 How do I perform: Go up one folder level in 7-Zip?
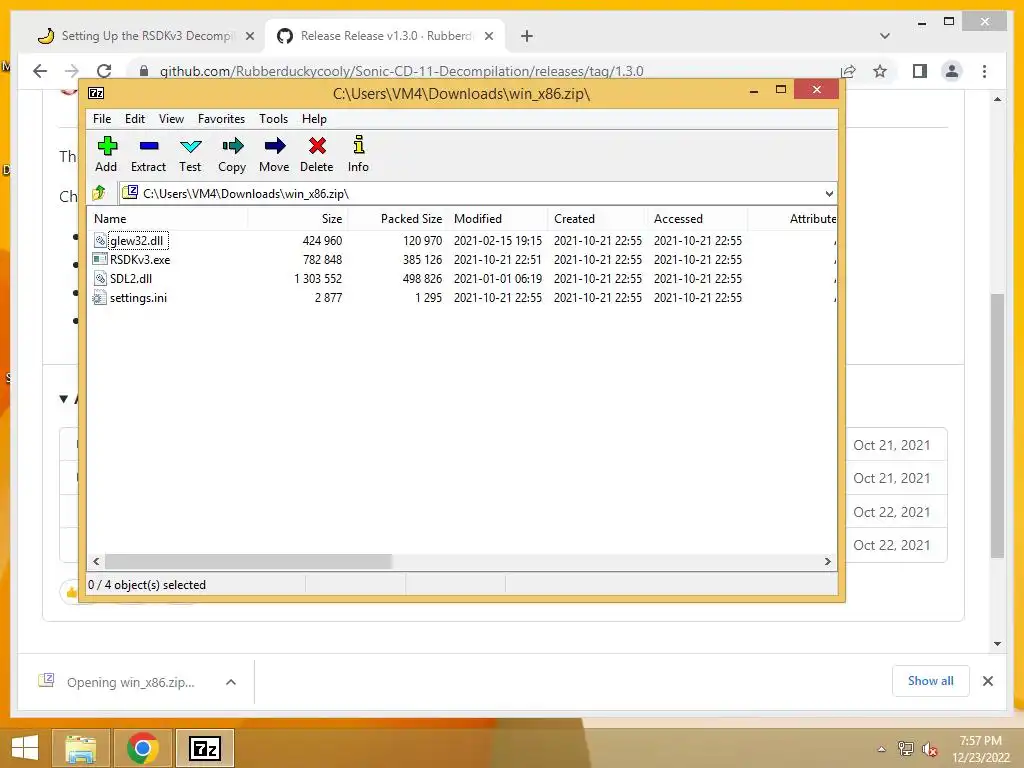pos(99,193)
